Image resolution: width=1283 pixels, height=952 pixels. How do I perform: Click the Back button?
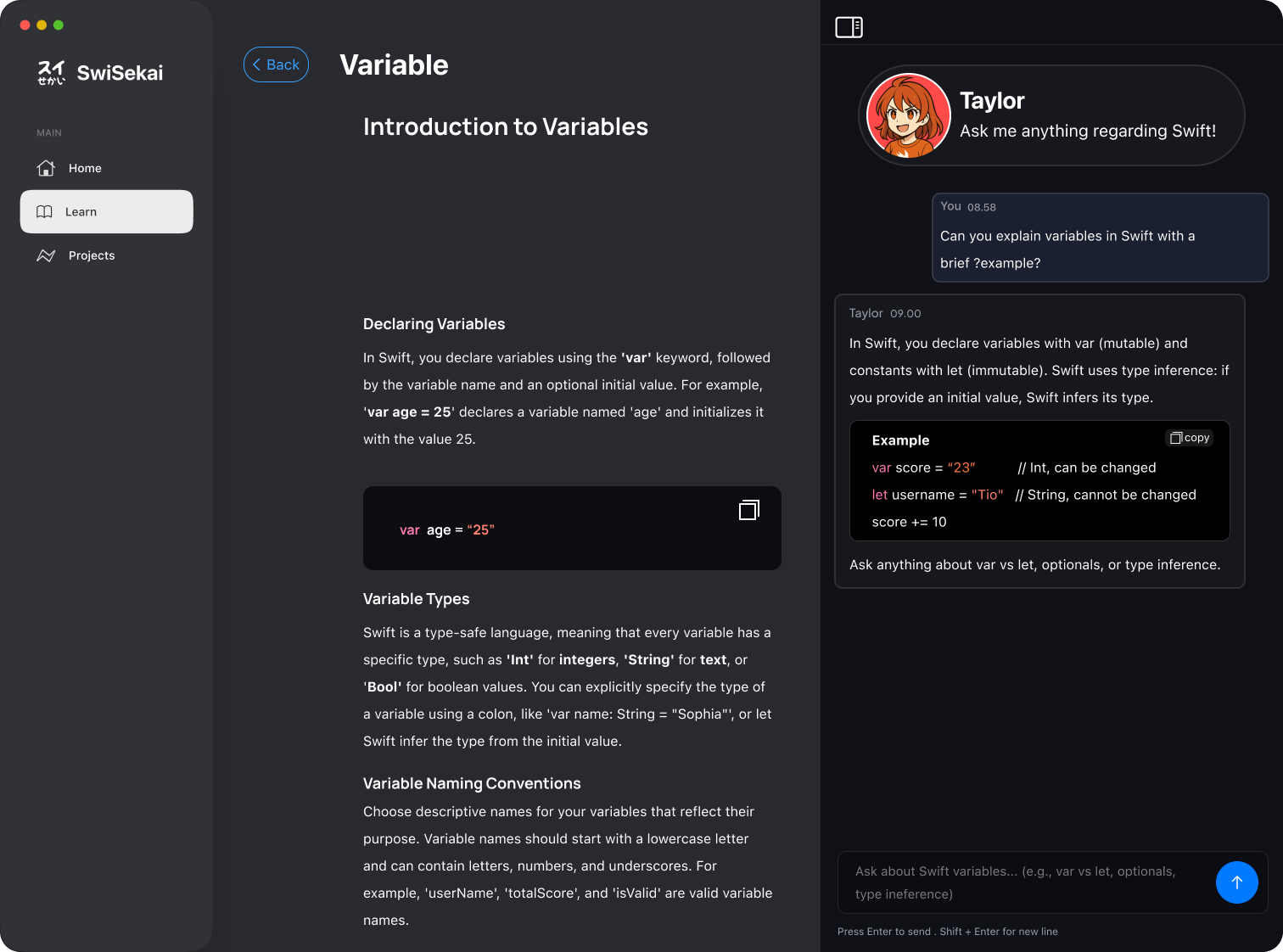coord(276,64)
